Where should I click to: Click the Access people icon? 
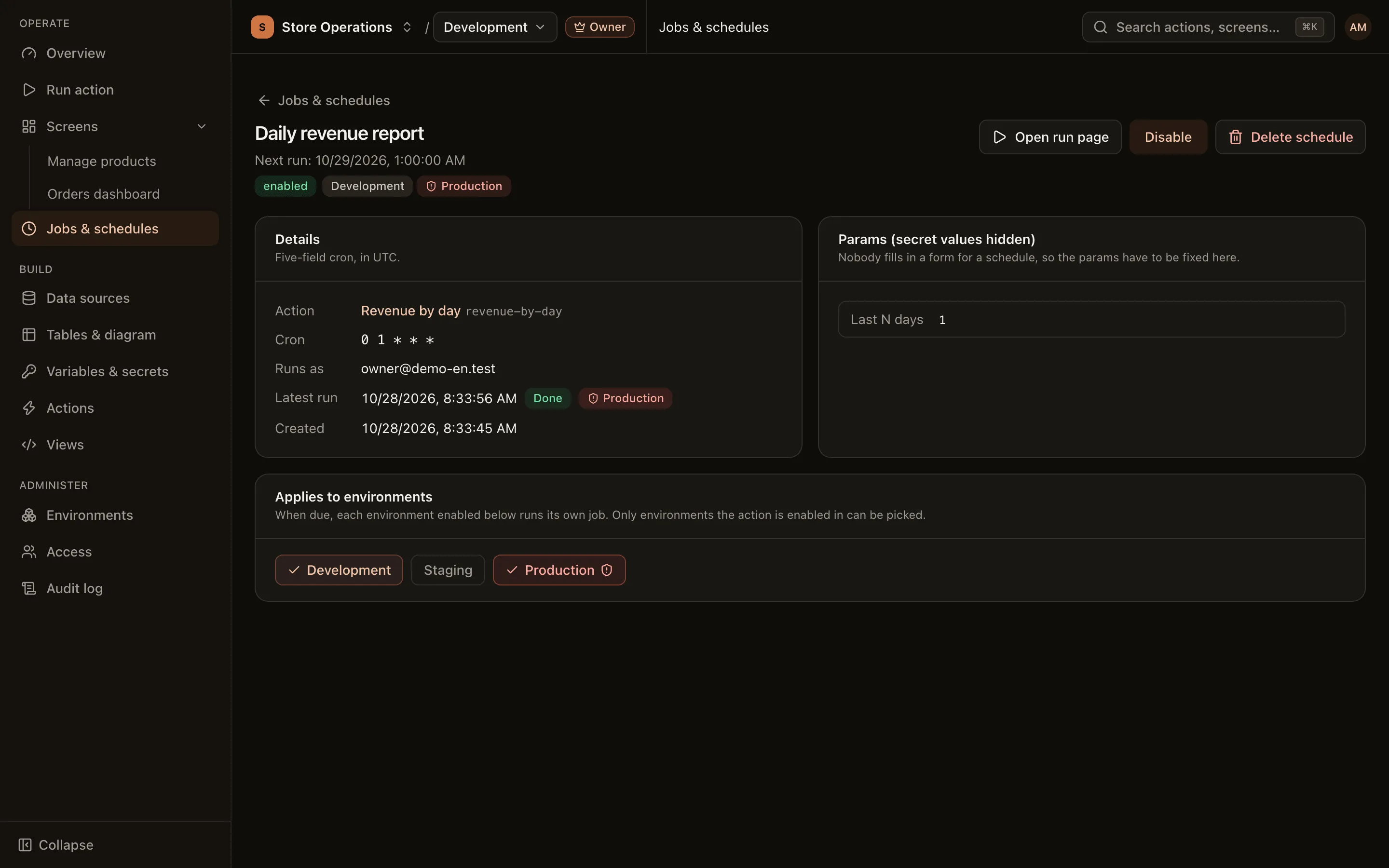29,552
